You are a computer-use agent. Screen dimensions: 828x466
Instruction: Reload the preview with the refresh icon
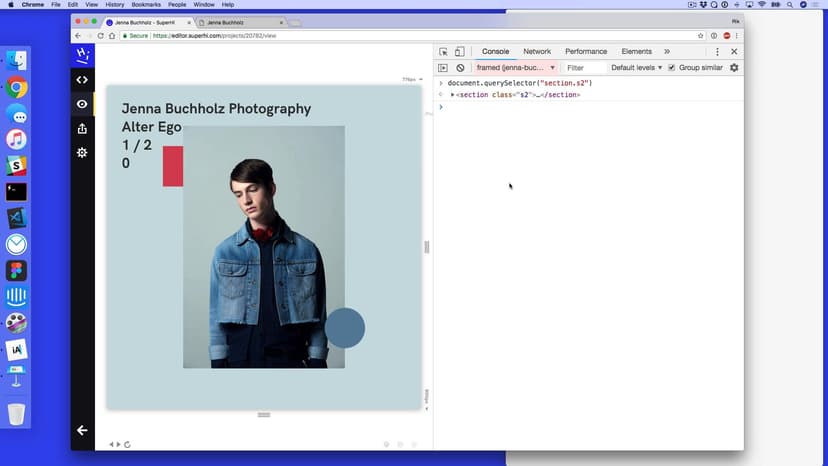(128, 445)
